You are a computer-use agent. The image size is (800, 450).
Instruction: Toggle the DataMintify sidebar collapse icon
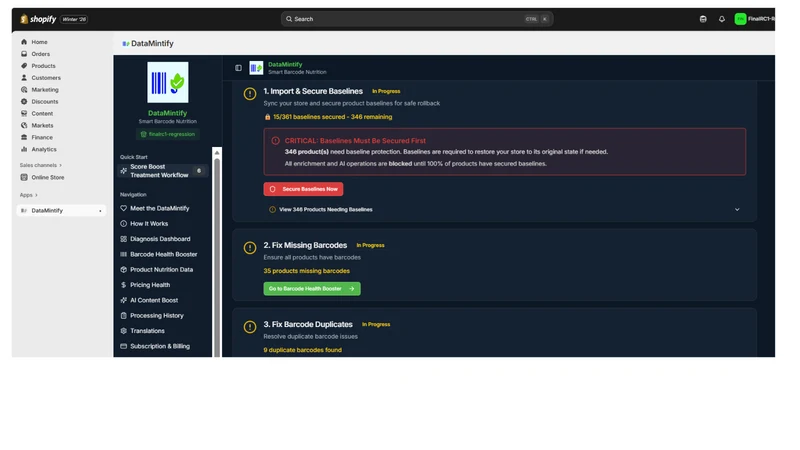point(238,68)
